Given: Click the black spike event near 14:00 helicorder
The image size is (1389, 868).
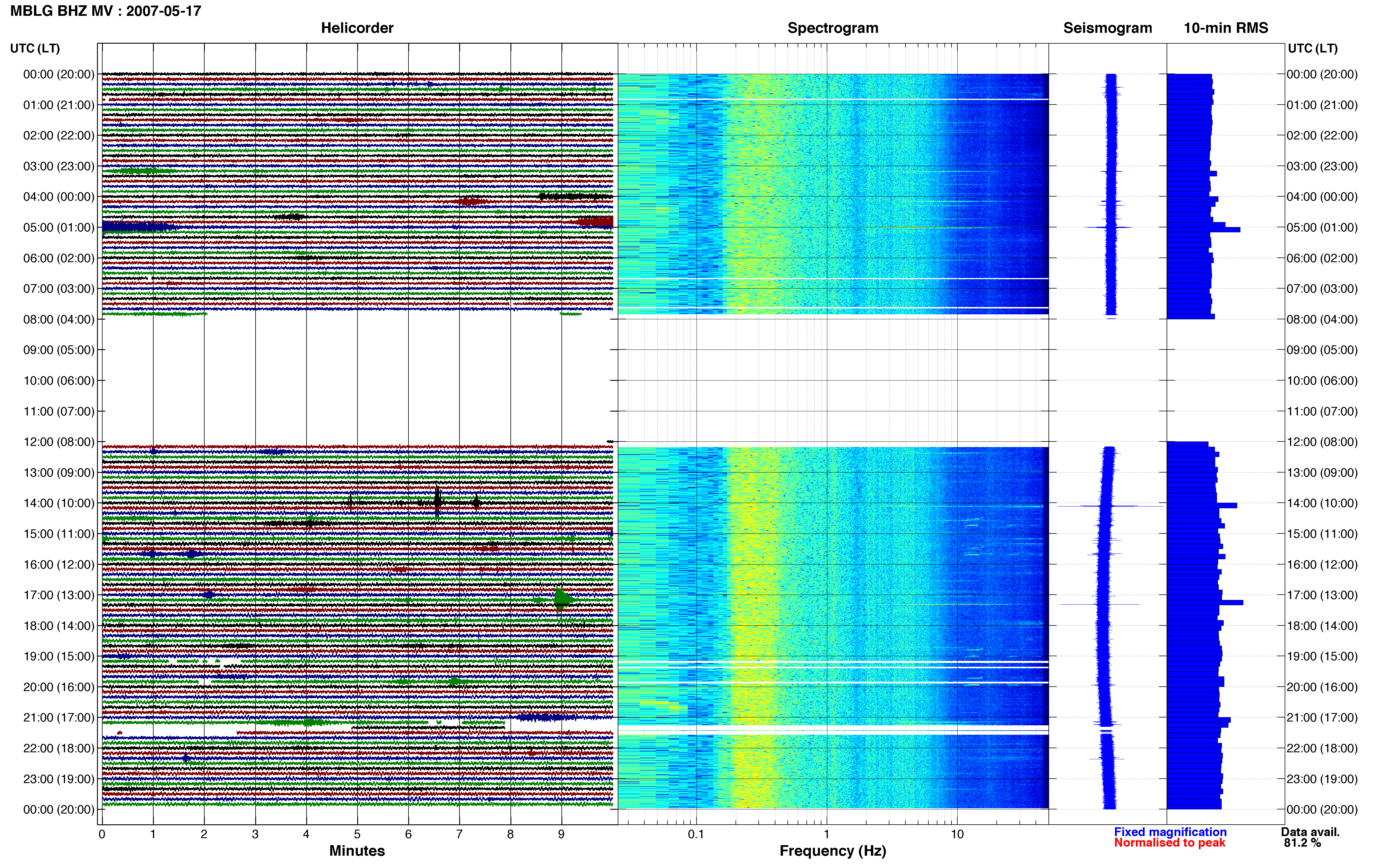Looking at the screenshot, I should point(438,502).
